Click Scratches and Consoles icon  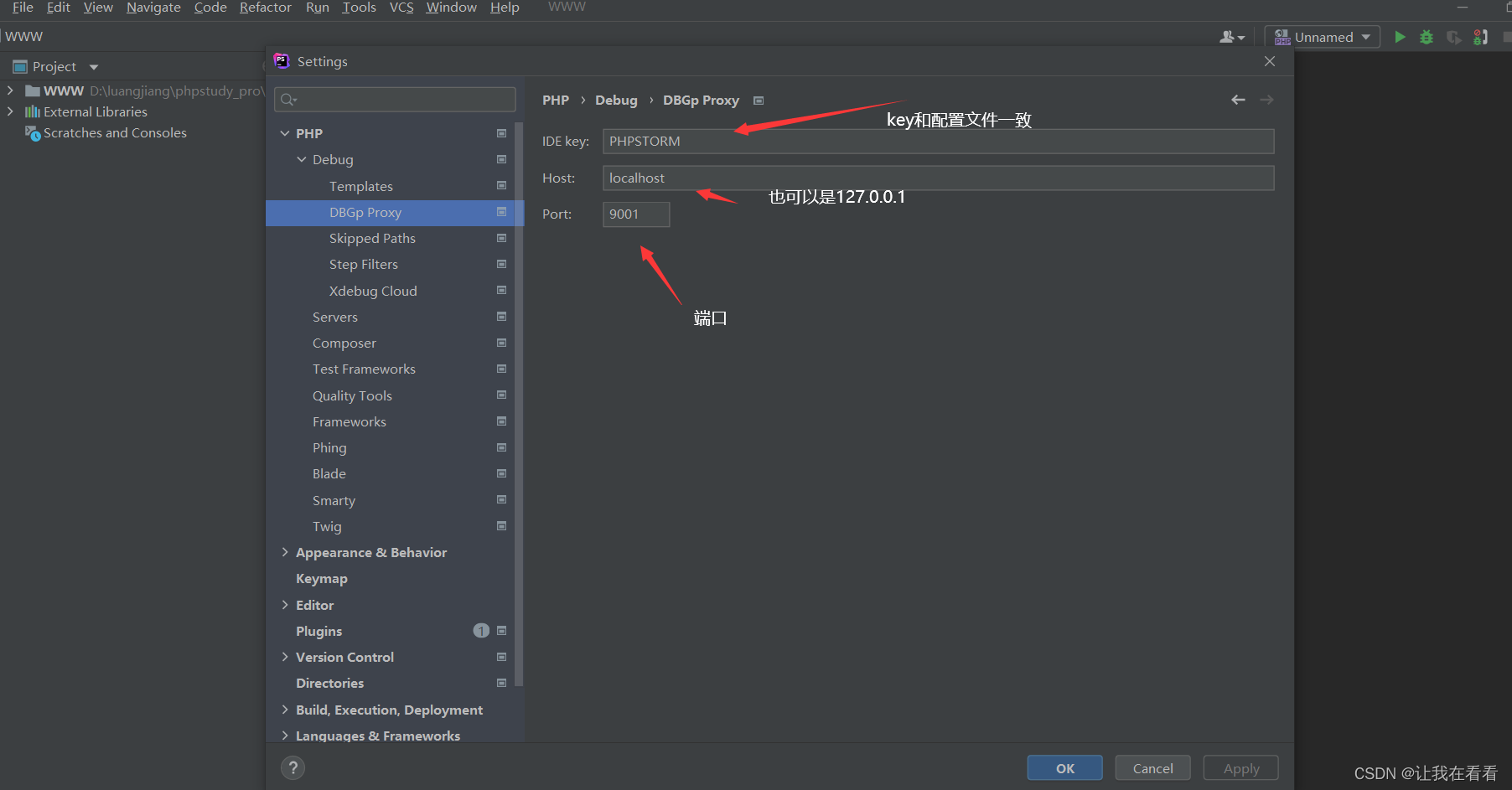(33, 132)
